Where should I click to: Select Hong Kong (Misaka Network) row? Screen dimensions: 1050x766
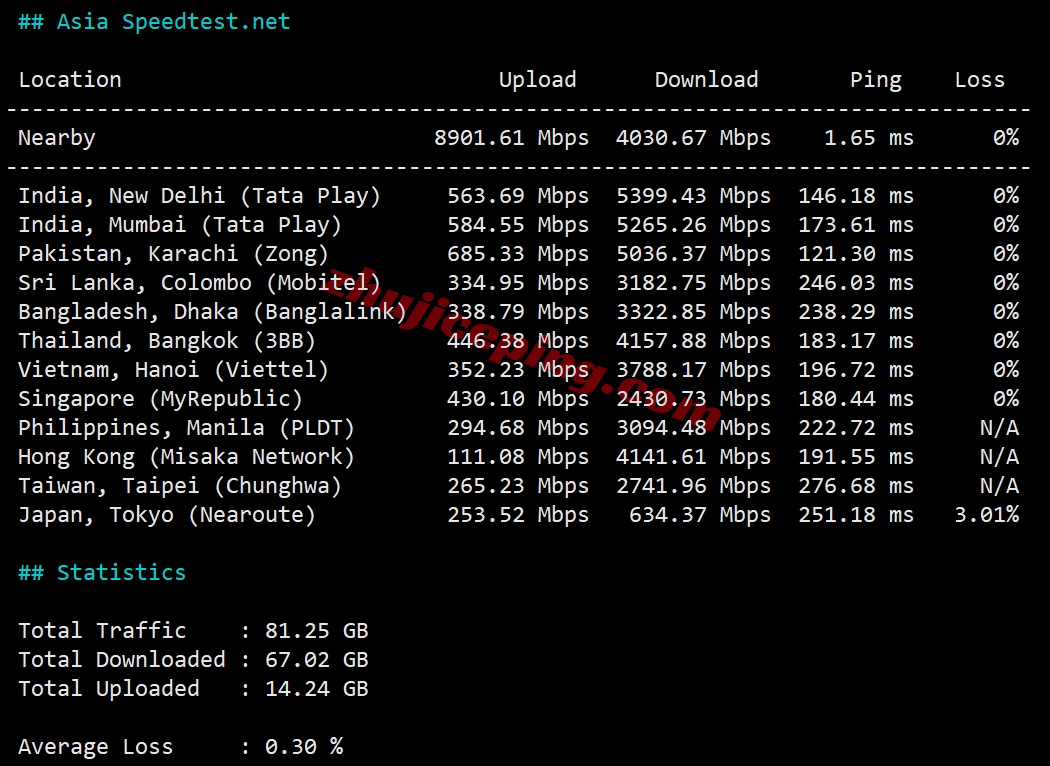click(518, 457)
